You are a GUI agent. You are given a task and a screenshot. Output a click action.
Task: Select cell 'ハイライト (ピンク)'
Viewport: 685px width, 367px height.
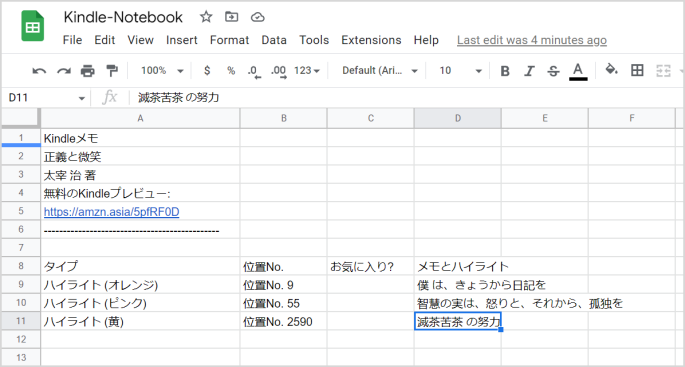coord(140,303)
